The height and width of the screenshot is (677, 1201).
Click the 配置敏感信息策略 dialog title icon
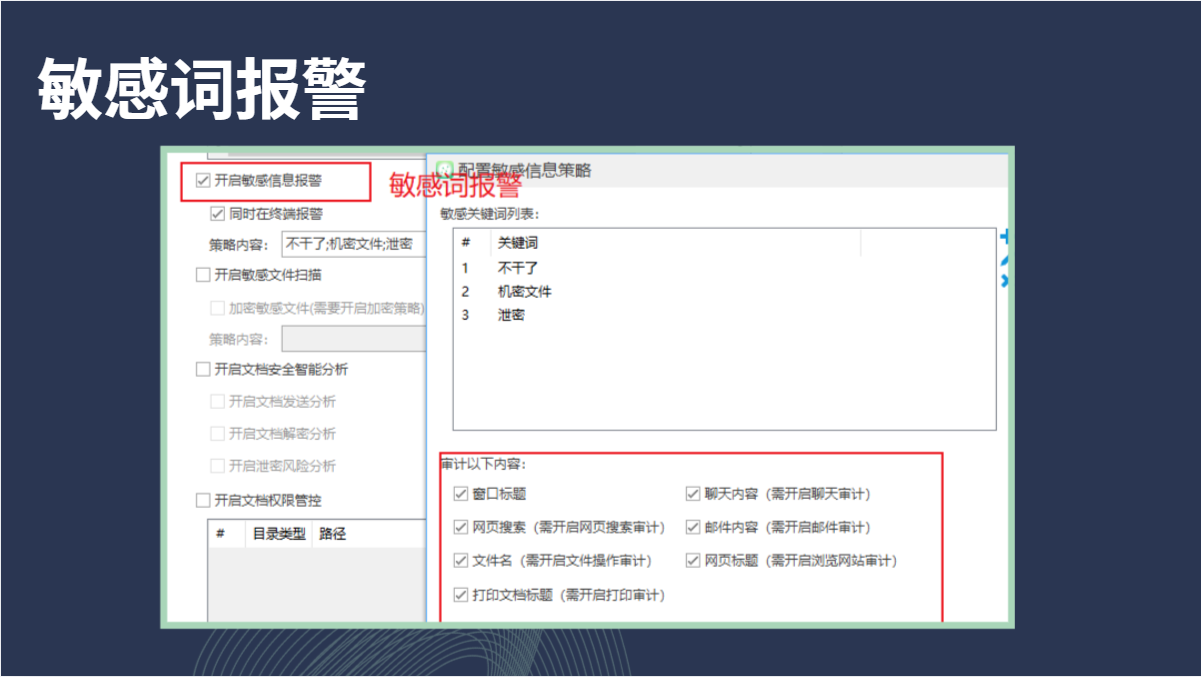click(445, 170)
